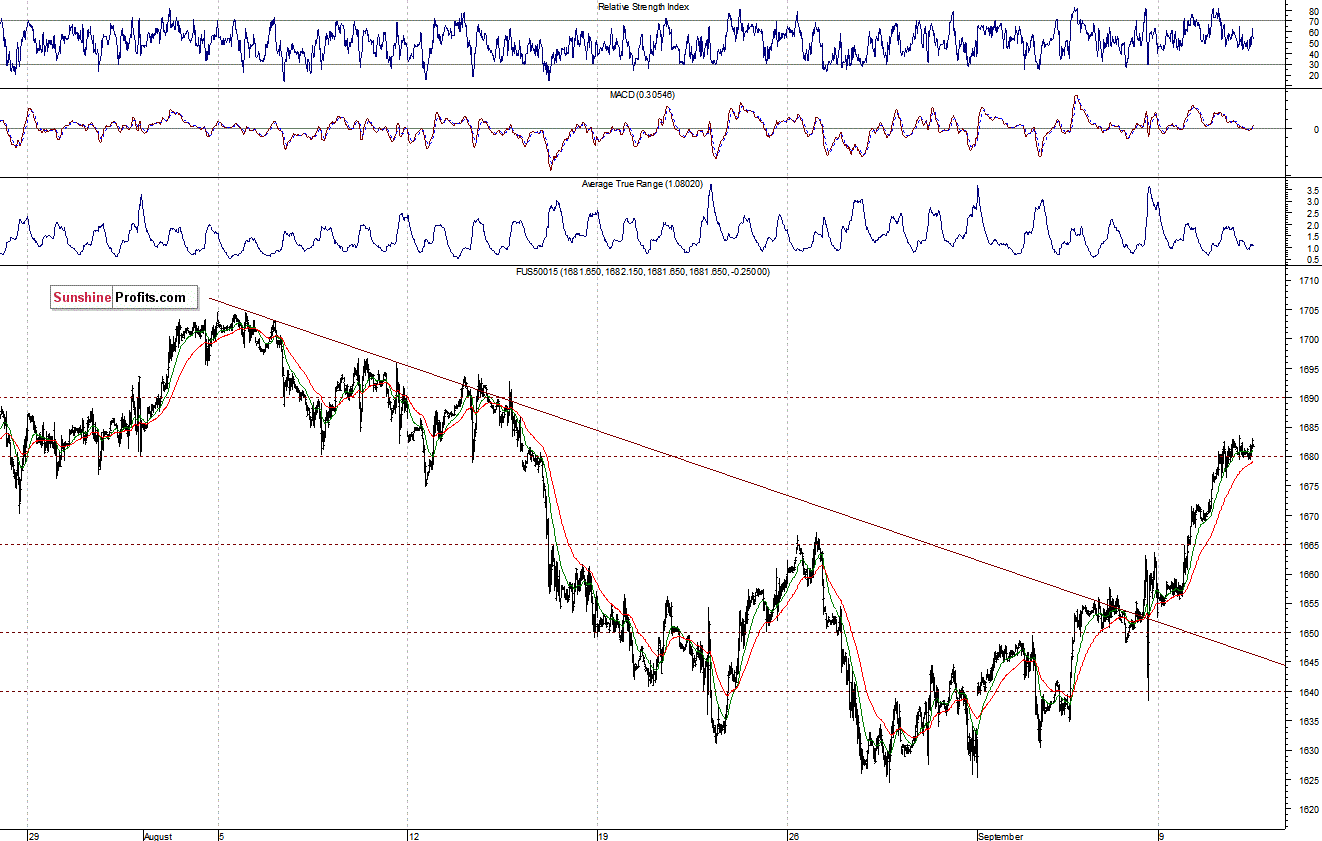The height and width of the screenshot is (841, 1322).
Task: Select the 1690 price axis label
Action: click(x=1308, y=399)
